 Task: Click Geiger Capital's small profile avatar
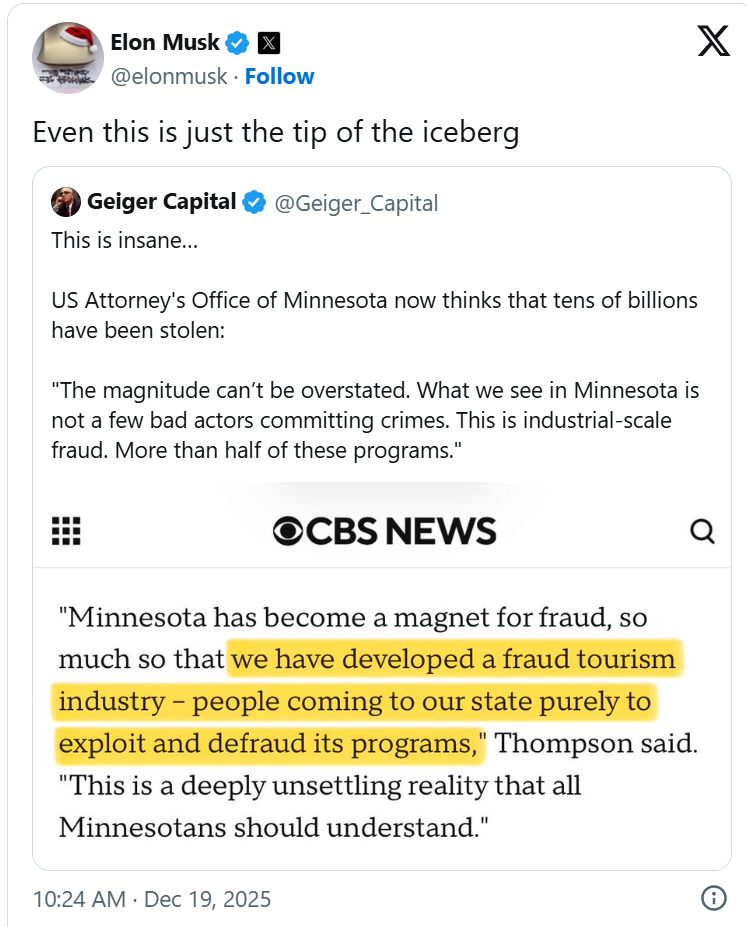coord(66,202)
